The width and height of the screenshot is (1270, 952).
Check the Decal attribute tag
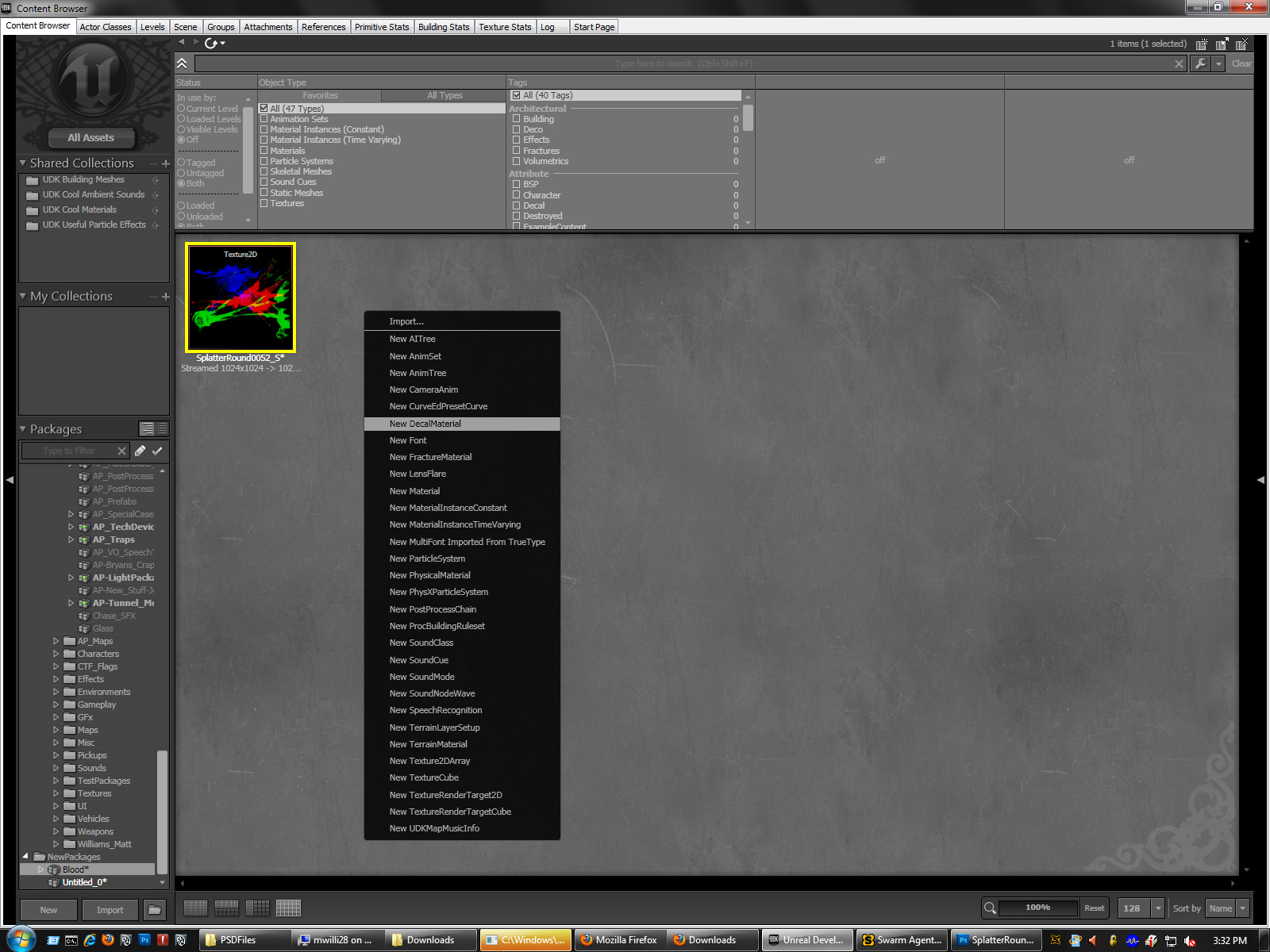517,205
